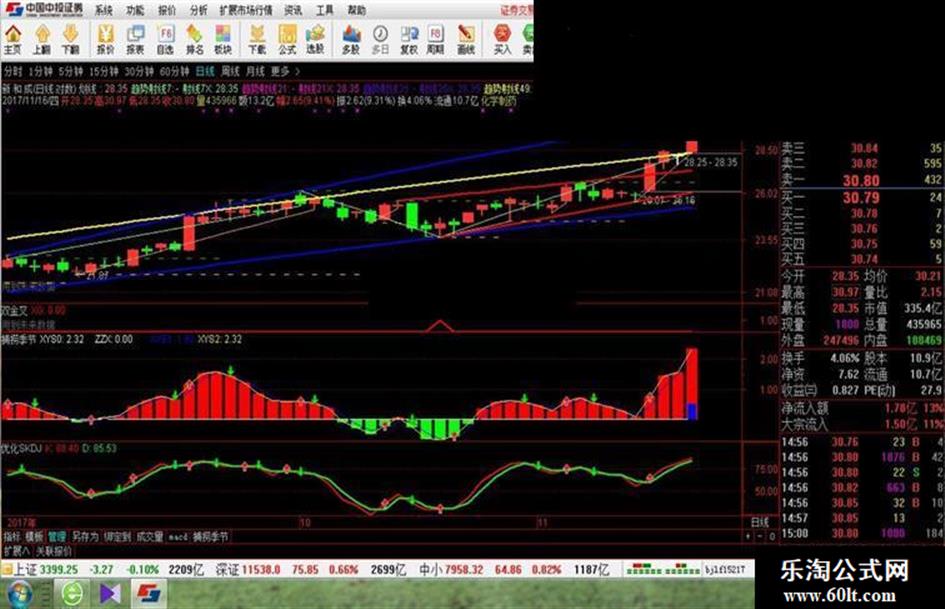Click the 中小 7958.32 index in status bar
Image resolution: width=945 pixels, height=609 pixels.
(x=451, y=569)
